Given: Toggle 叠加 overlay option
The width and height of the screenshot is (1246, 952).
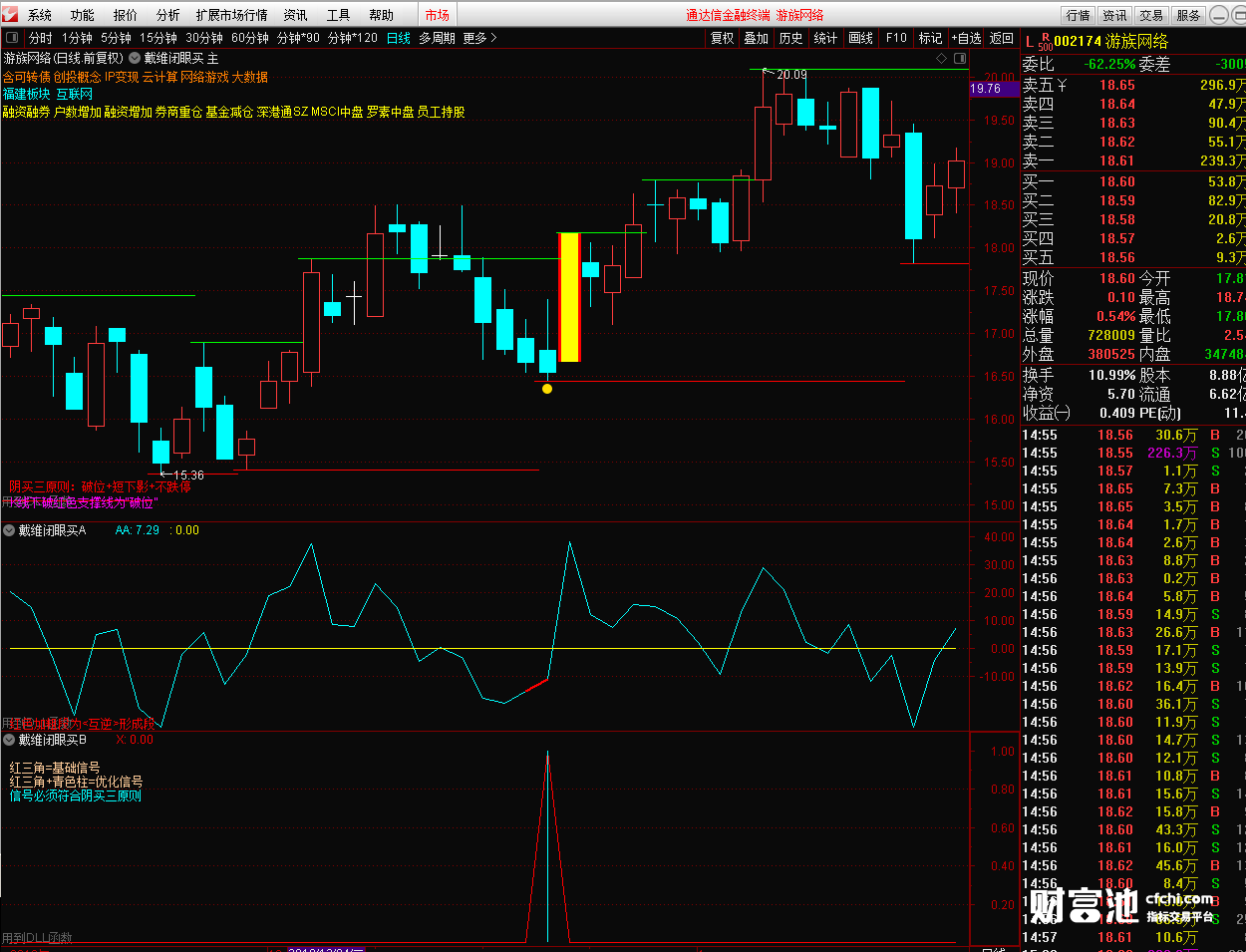Looking at the screenshot, I should [757, 38].
